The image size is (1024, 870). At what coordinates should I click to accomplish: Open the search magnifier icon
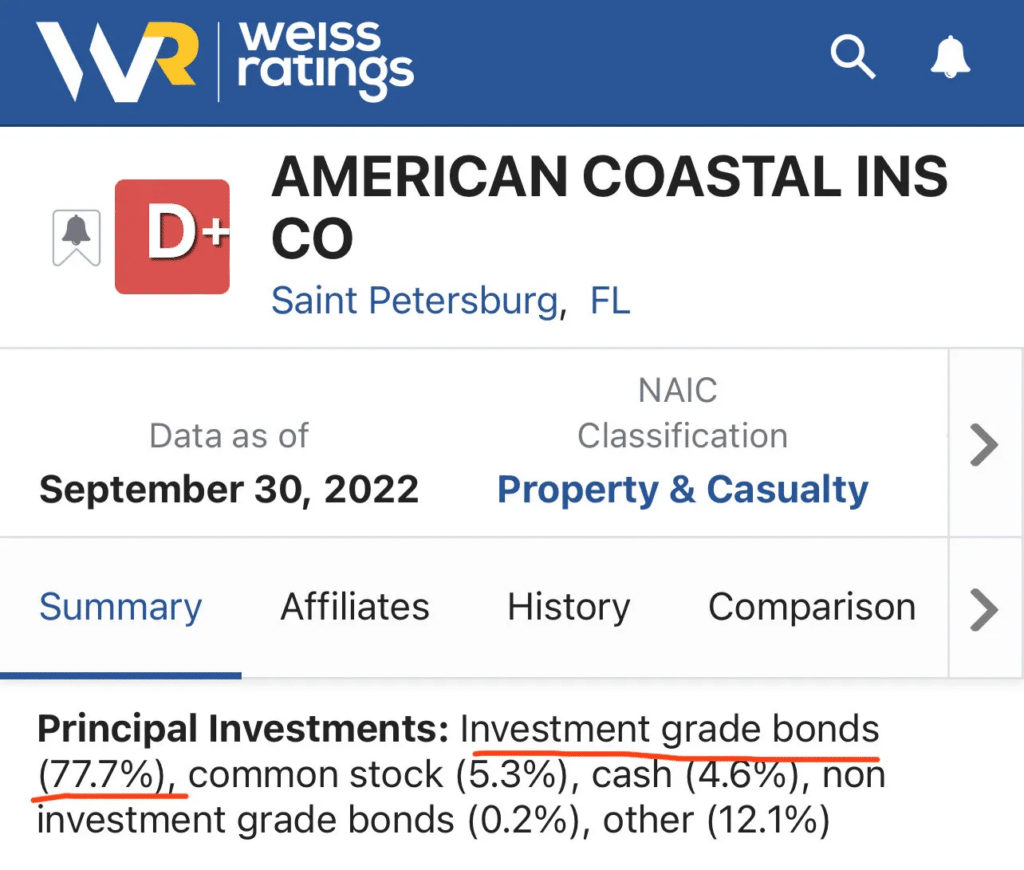tap(853, 57)
